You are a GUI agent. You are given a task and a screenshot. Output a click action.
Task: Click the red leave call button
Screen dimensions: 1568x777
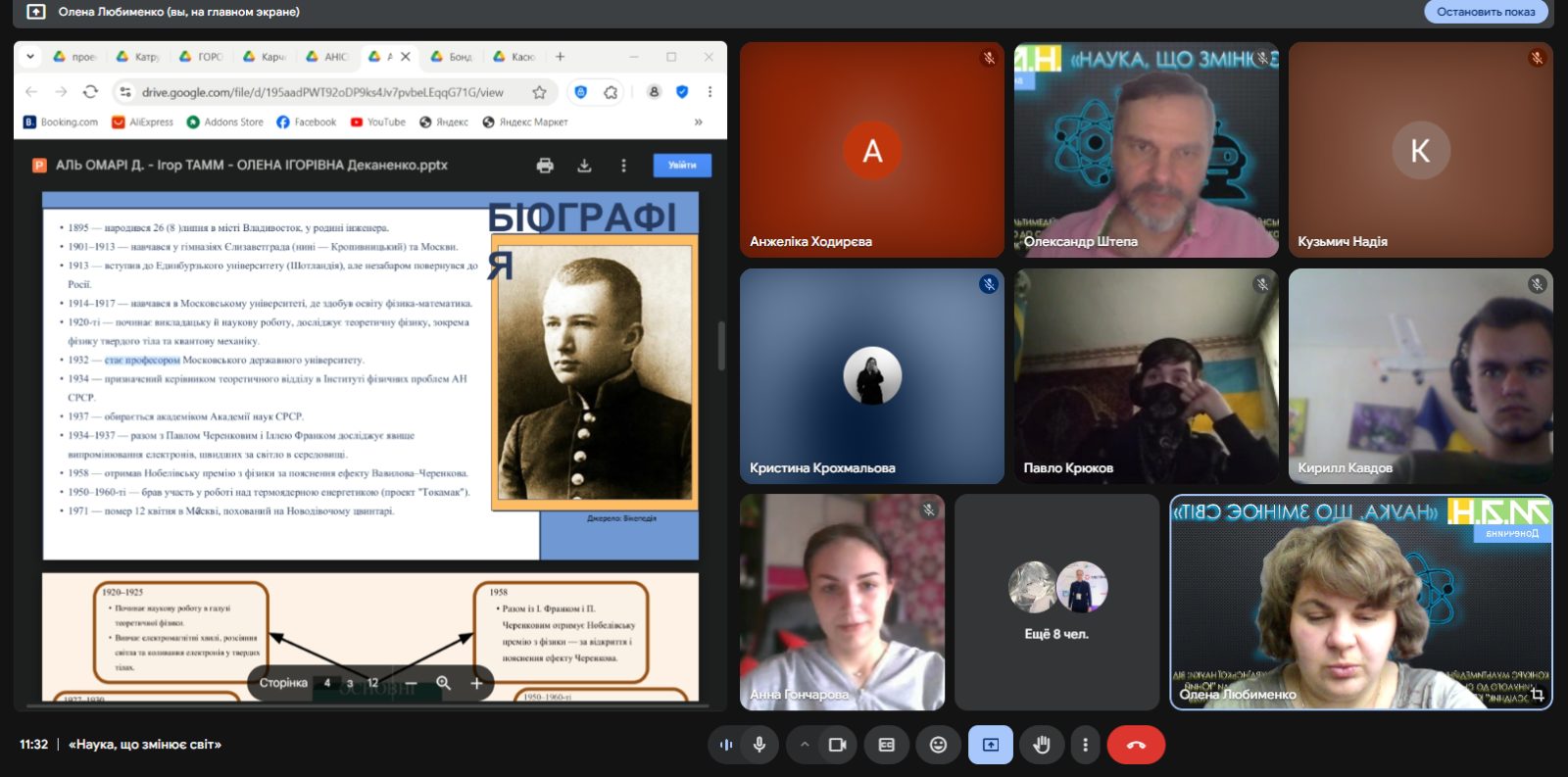(1136, 745)
